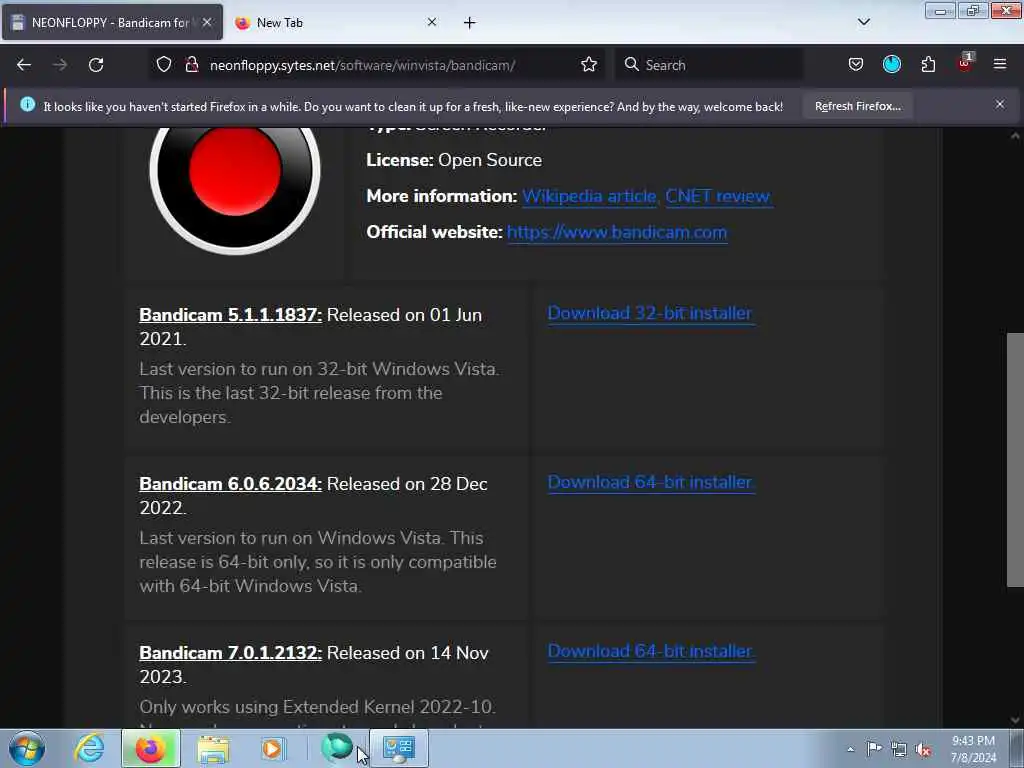Open the CNET review link
Viewport: 1024px width, 768px height.
pyautogui.click(x=718, y=196)
